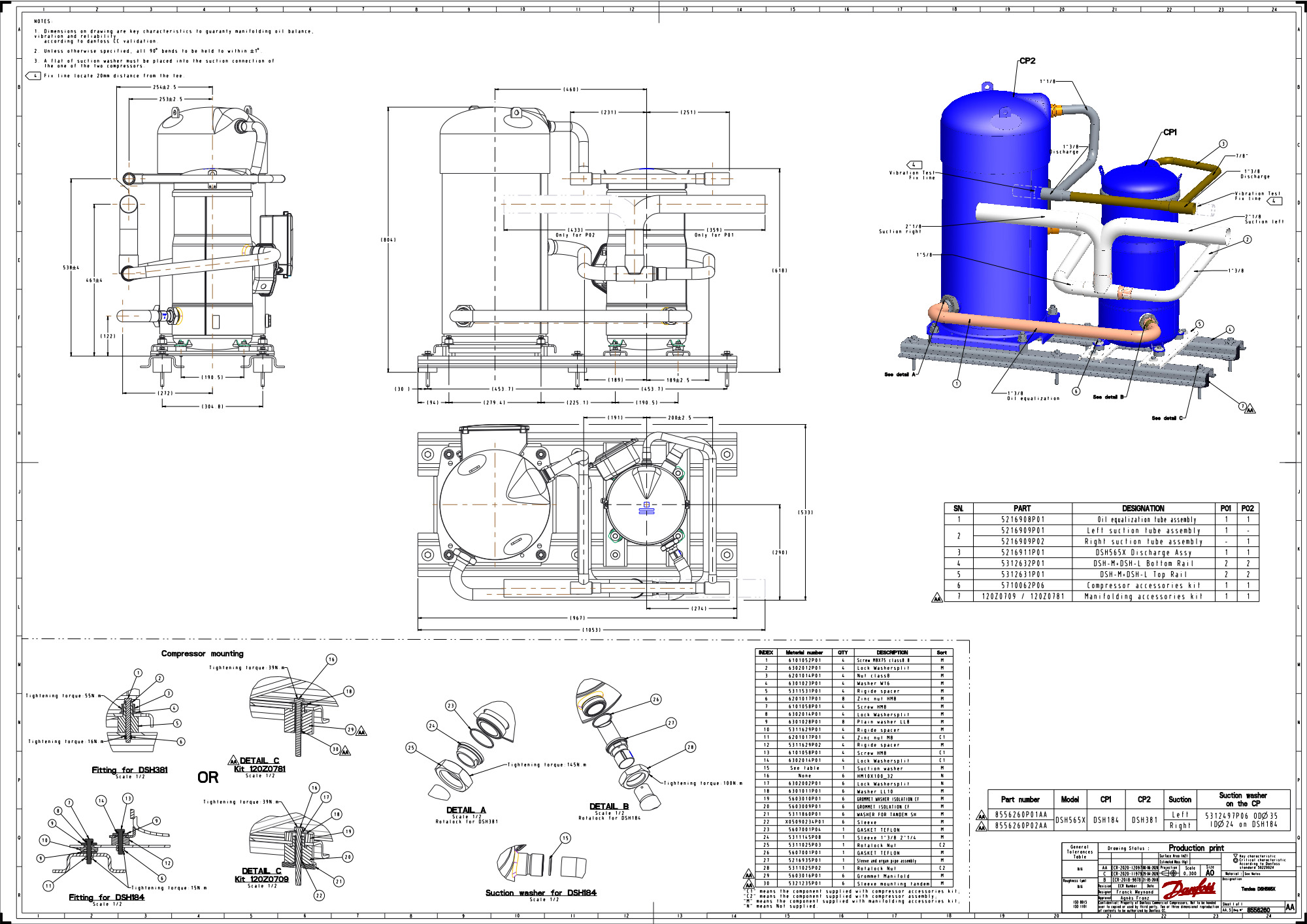Click the 'DSH565X Discharge Assy' designation cell
The width and height of the screenshot is (1307, 924).
(x=1144, y=553)
